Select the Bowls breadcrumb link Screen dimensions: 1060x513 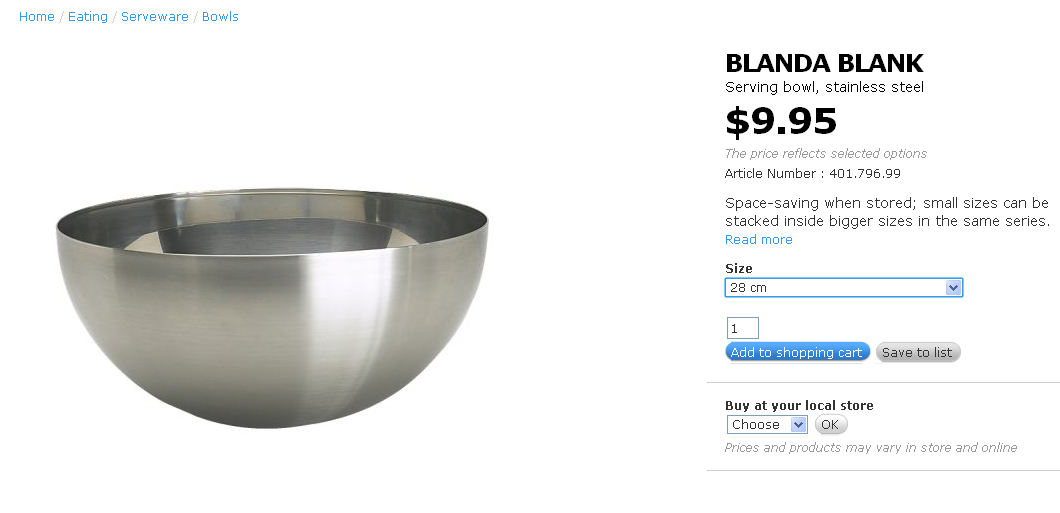tap(220, 16)
